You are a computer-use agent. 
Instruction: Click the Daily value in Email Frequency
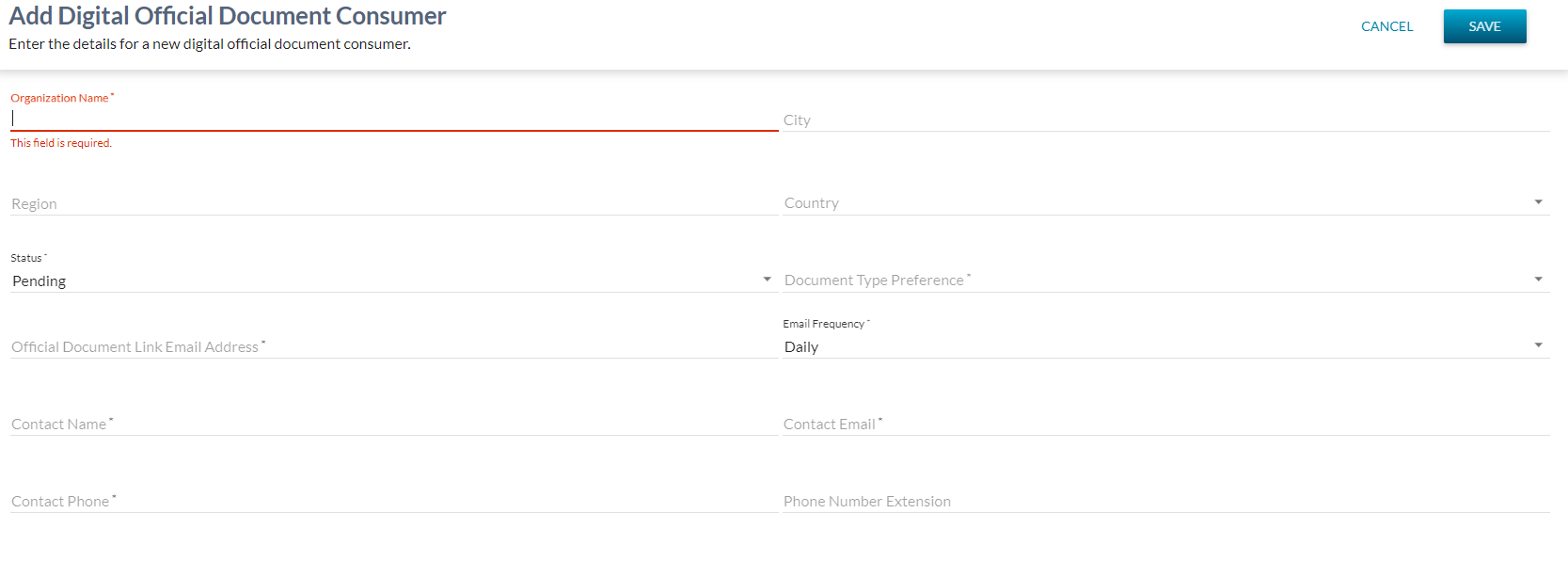click(801, 346)
